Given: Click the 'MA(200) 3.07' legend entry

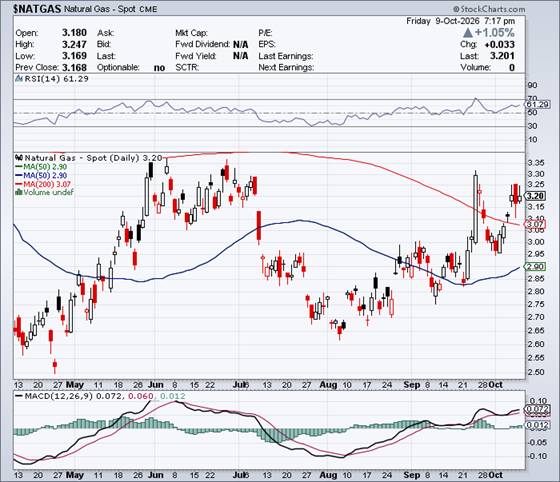Looking at the screenshot, I should pos(47,184).
